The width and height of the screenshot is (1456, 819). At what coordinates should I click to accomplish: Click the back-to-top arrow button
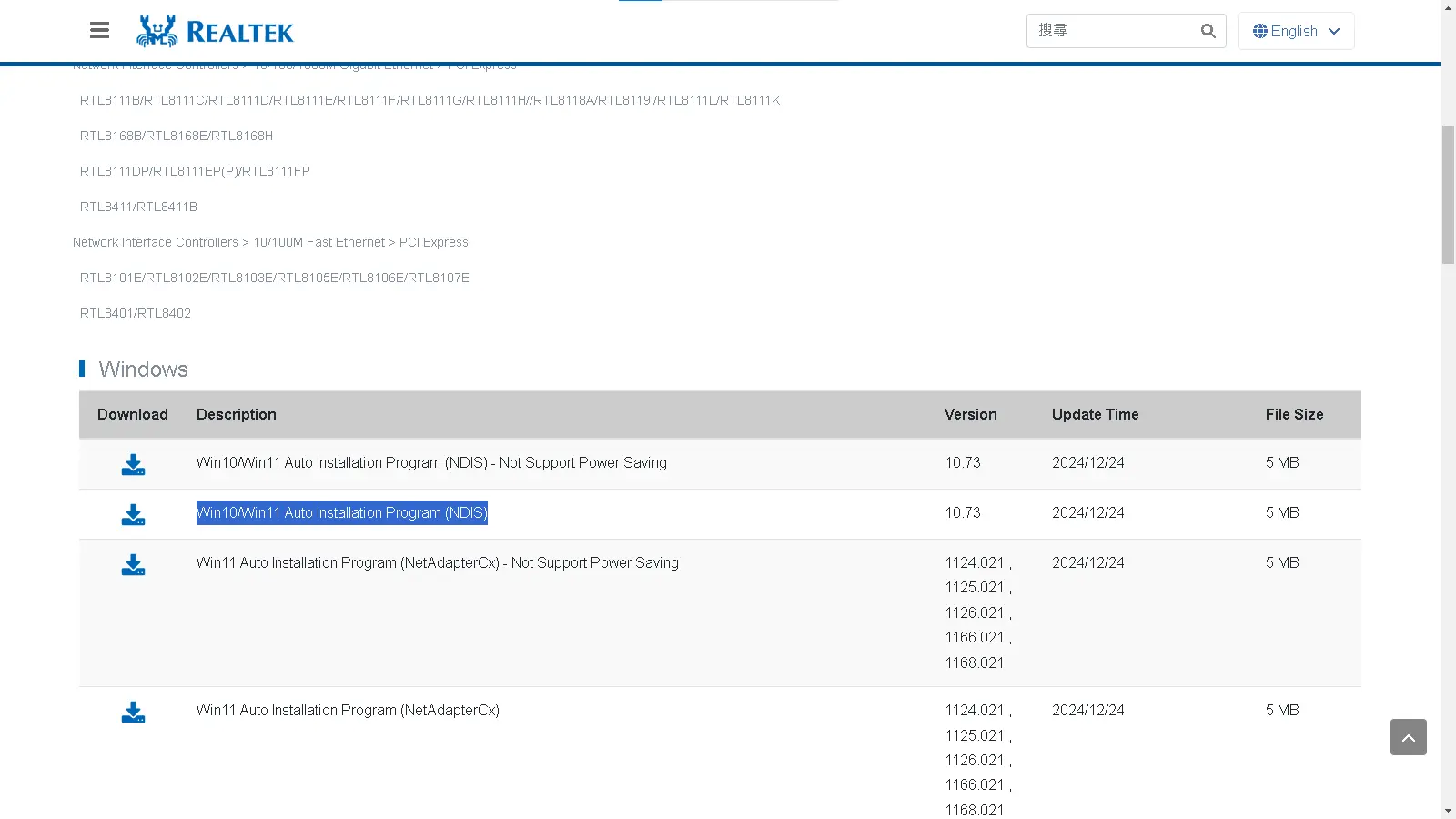pos(1408,737)
